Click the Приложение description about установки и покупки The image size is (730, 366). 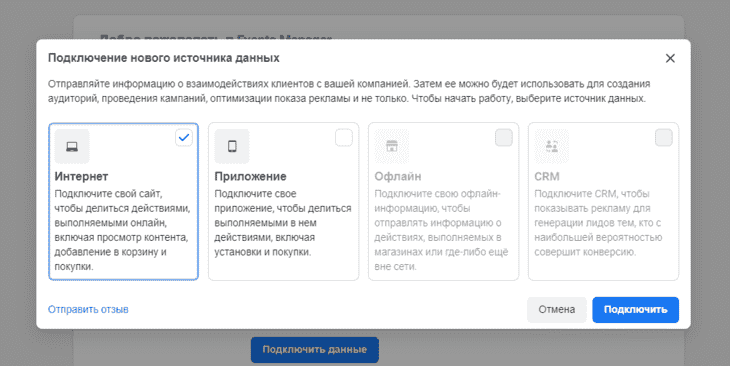coord(283,223)
